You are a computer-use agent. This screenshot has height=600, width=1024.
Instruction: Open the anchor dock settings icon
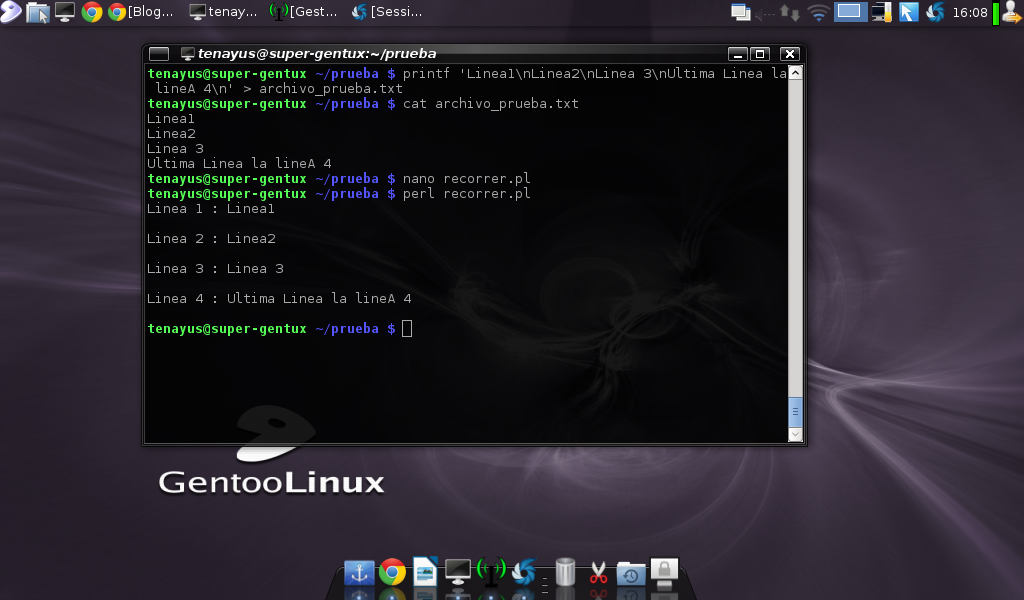[x=359, y=573]
